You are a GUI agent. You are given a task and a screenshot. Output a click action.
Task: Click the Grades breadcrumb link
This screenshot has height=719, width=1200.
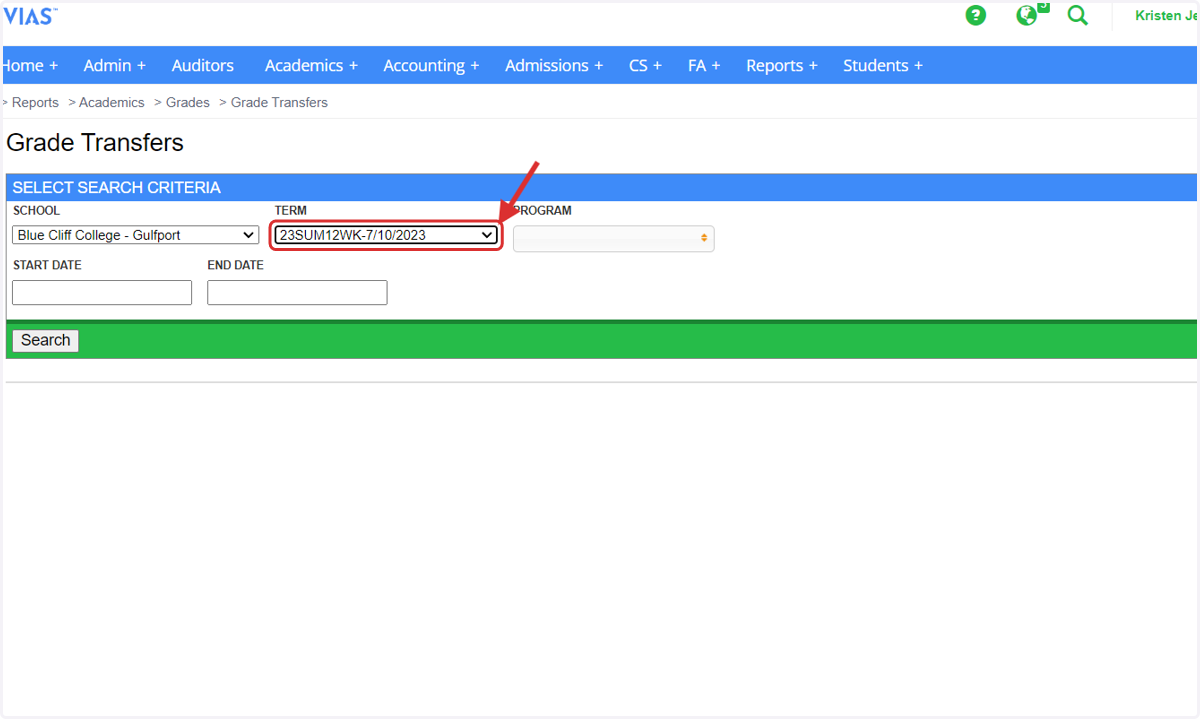pyautogui.click(x=188, y=103)
